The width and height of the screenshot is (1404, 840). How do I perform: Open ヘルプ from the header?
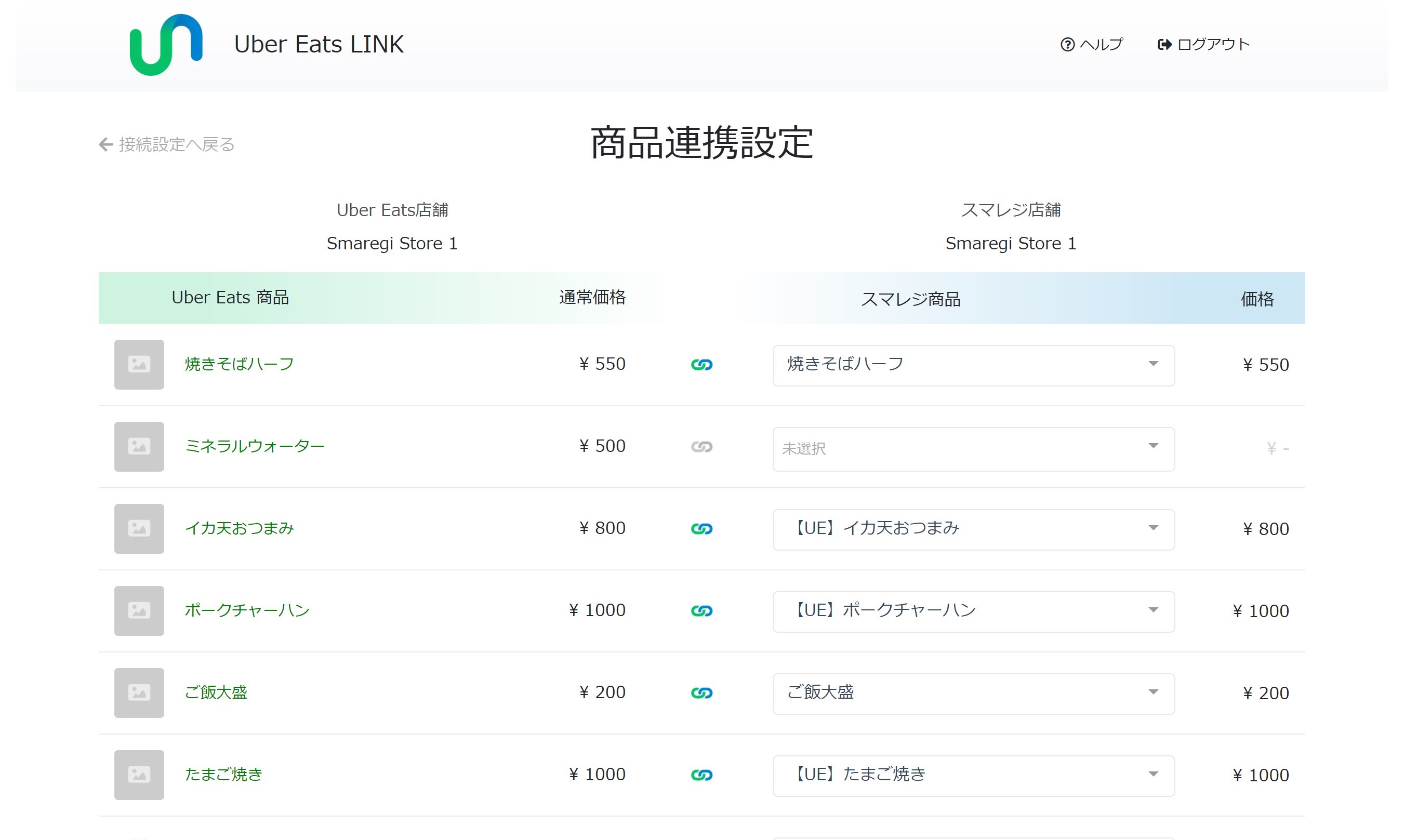1091,45
